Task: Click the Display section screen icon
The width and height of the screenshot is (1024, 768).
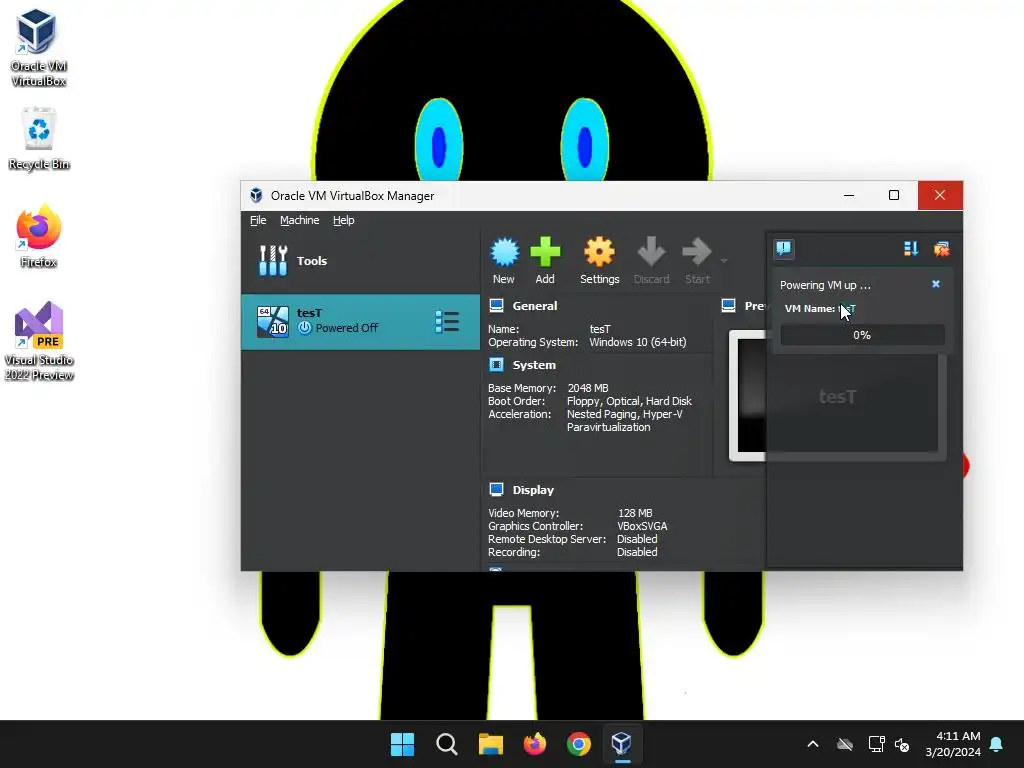Action: click(496, 489)
